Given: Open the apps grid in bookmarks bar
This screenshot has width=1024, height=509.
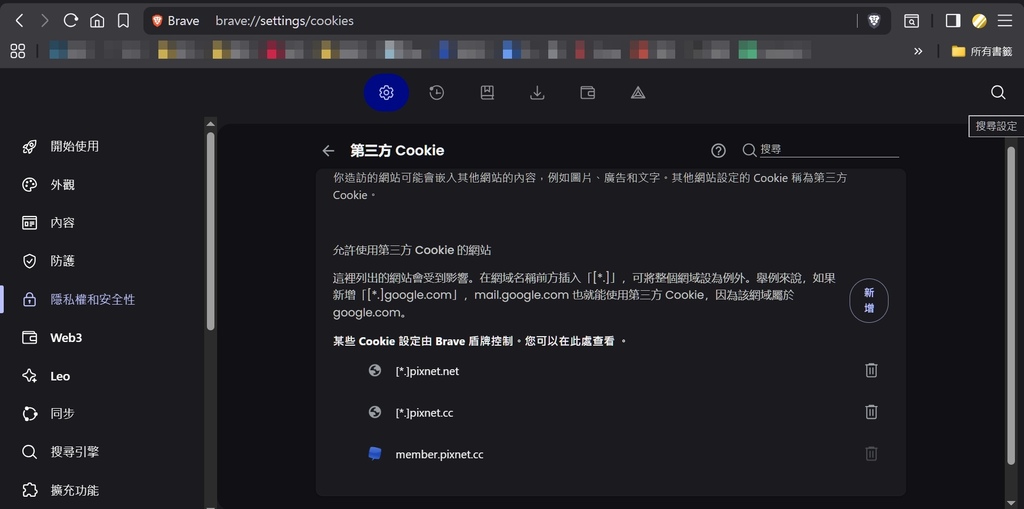Looking at the screenshot, I should (18, 51).
